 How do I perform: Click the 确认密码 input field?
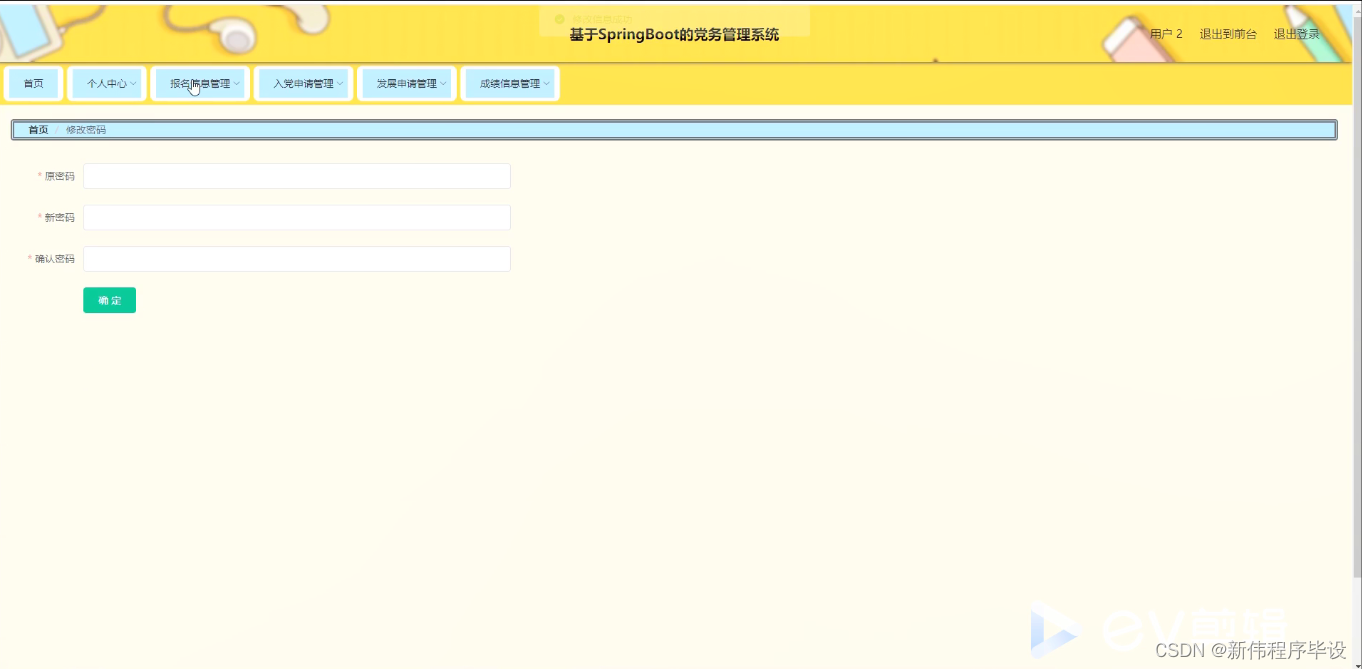click(x=296, y=258)
